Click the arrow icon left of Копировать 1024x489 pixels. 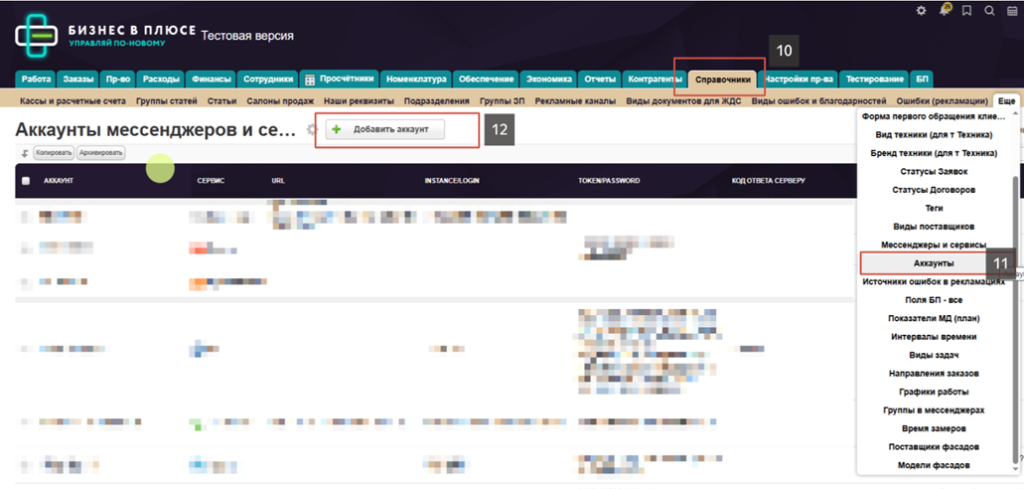[24, 153]
